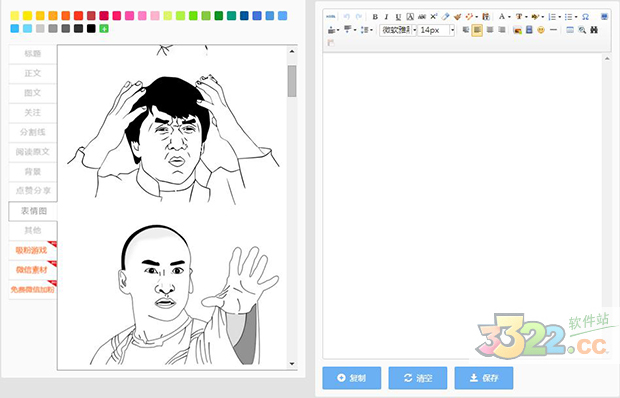Open search and replace binoculars icon

[x=594, y=30]
